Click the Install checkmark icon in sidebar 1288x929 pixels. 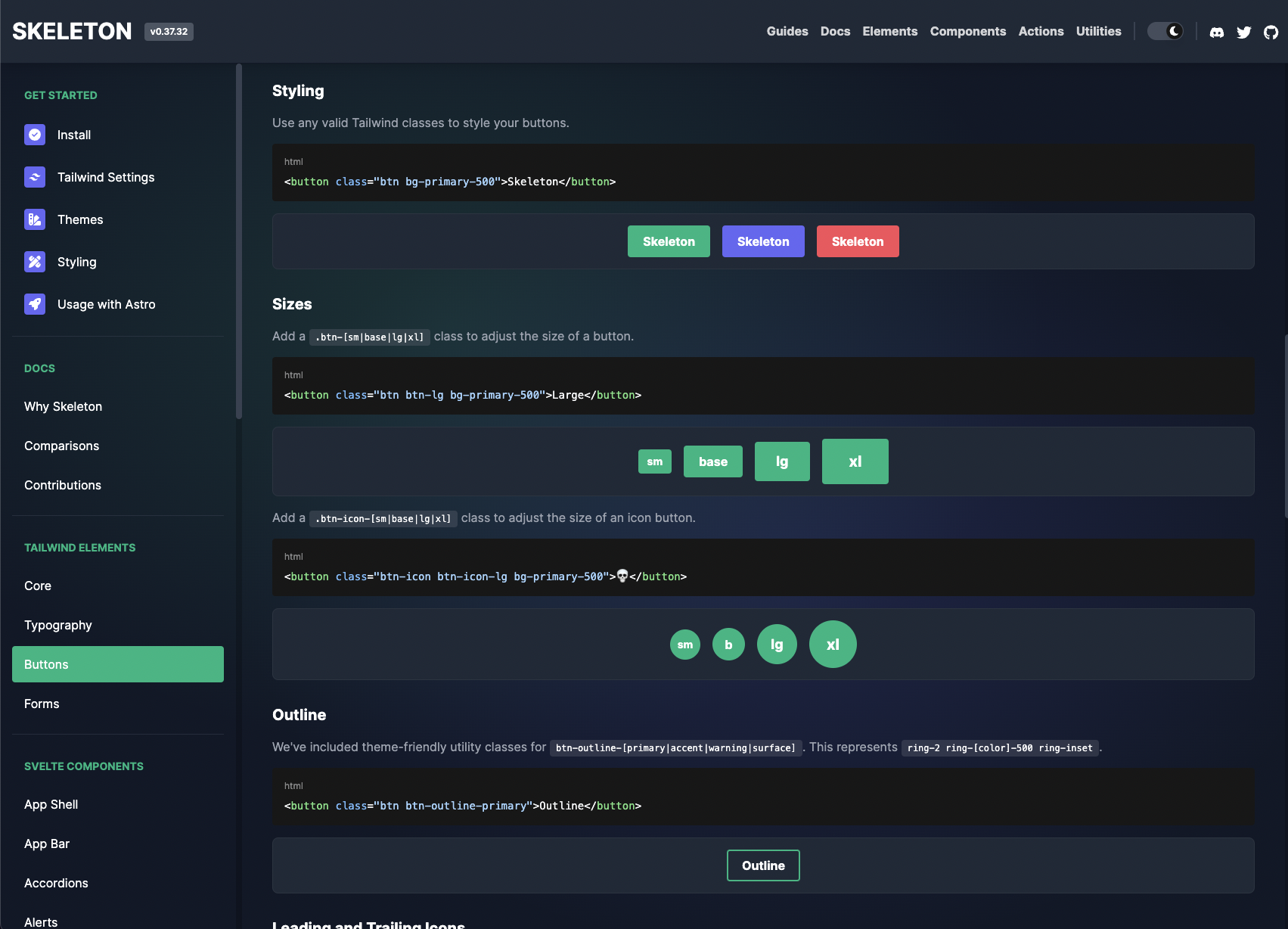click(35, 135)
